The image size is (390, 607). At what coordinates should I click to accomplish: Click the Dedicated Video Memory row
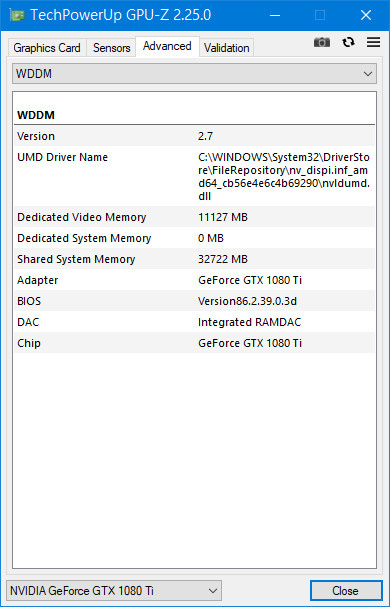[x=194, y=217]
